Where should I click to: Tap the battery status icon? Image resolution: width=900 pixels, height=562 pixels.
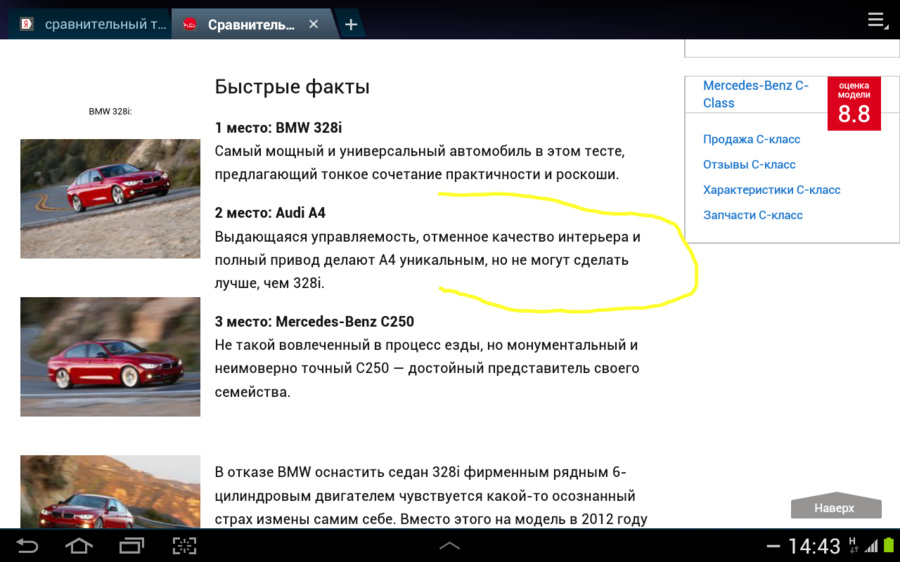(x=889, y=545)
